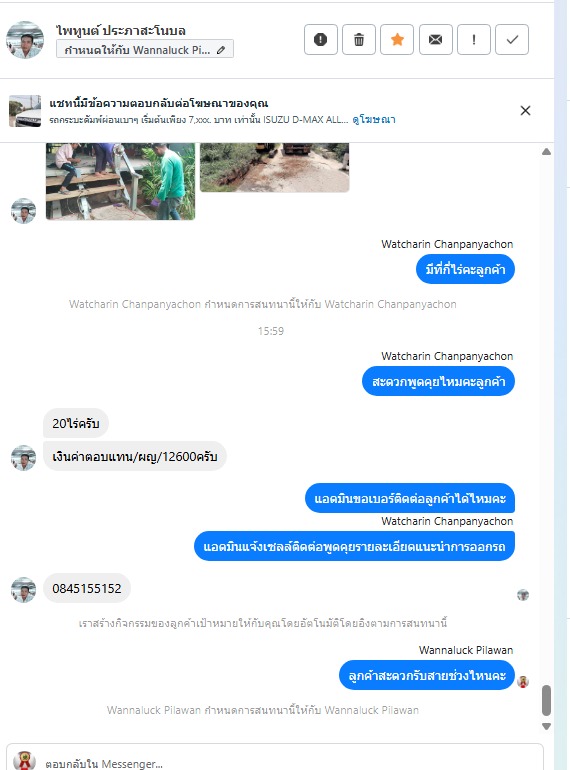Edit assignee with the pencil icon beside Wannaluck

coord(221,50)
